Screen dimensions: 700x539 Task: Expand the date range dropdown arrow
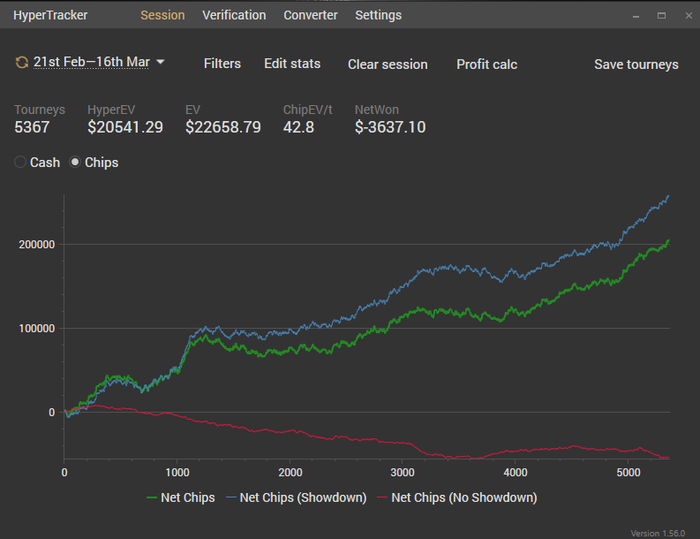pyautogui.click(x=161, y=62)
